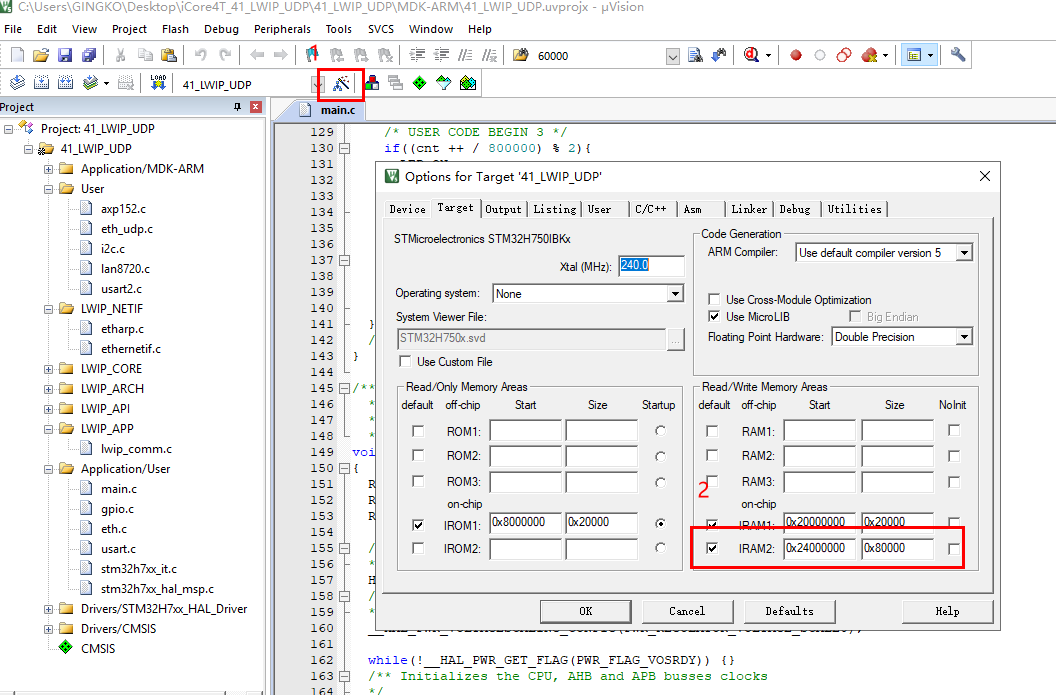Image resolution: width=1056 pixels, height=695 pixels.
Task: Select the IROM2 Startup radio button
Action: (x=659, y=548)
